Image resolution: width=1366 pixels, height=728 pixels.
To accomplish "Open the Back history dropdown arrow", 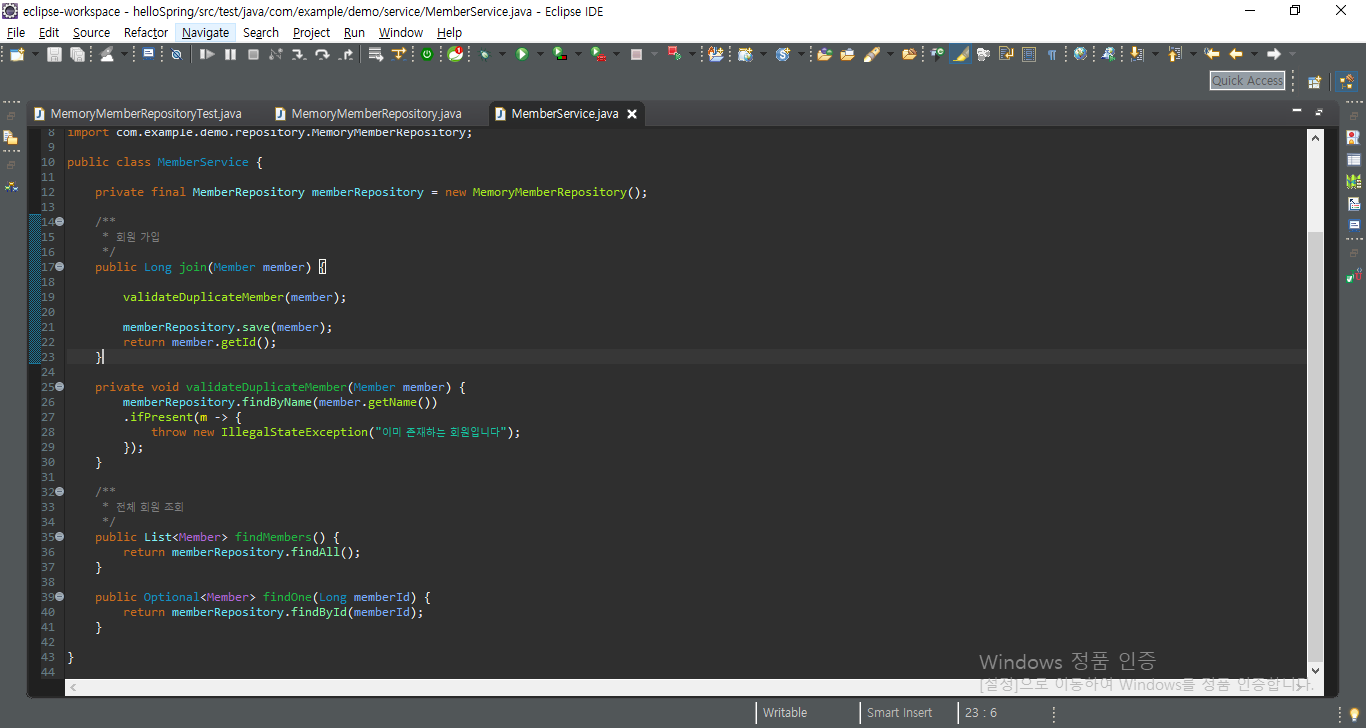I will pos(1254,54).
